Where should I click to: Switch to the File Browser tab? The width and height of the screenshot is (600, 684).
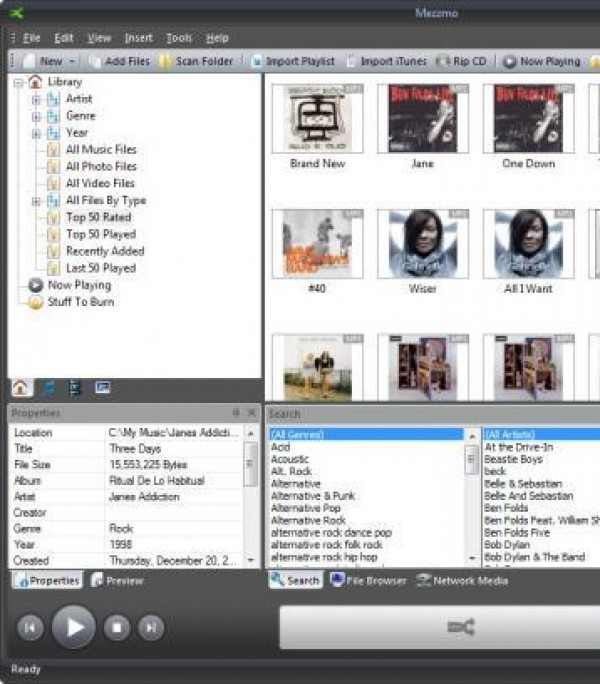tap(368, 580)
